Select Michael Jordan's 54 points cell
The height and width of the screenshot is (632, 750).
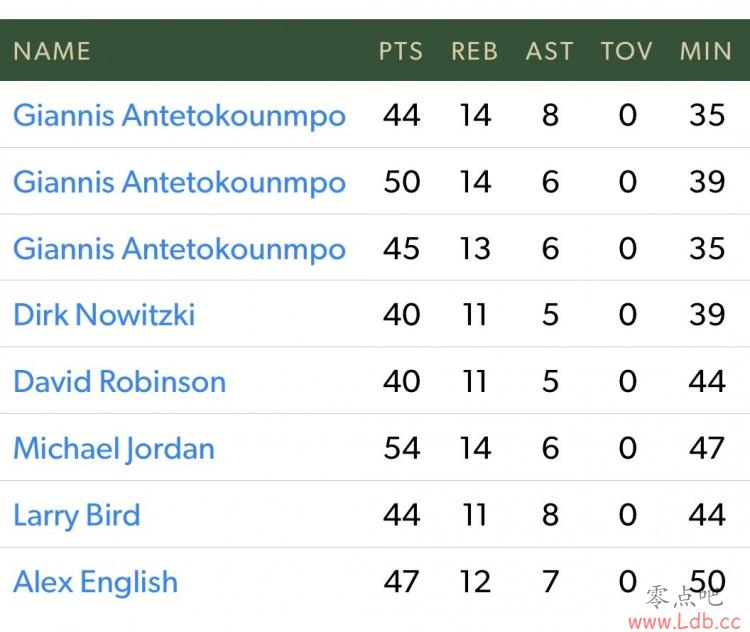coord(402,448)
